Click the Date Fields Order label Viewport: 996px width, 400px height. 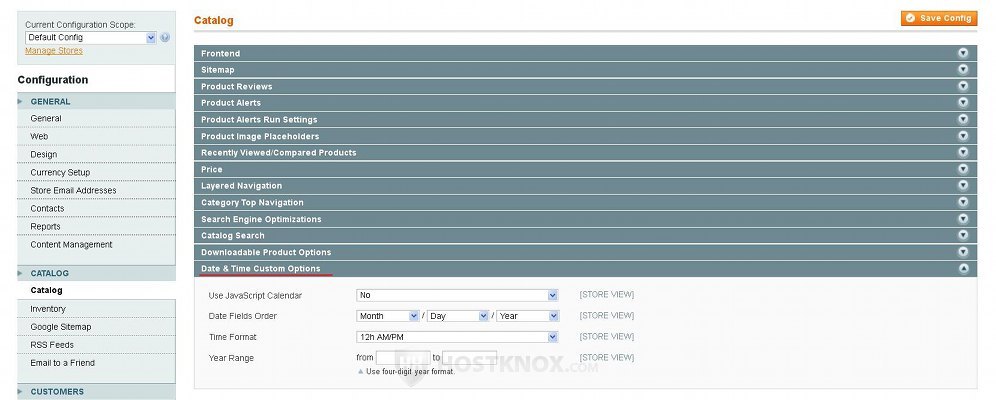pyautogui.click(x=243, y=316)
